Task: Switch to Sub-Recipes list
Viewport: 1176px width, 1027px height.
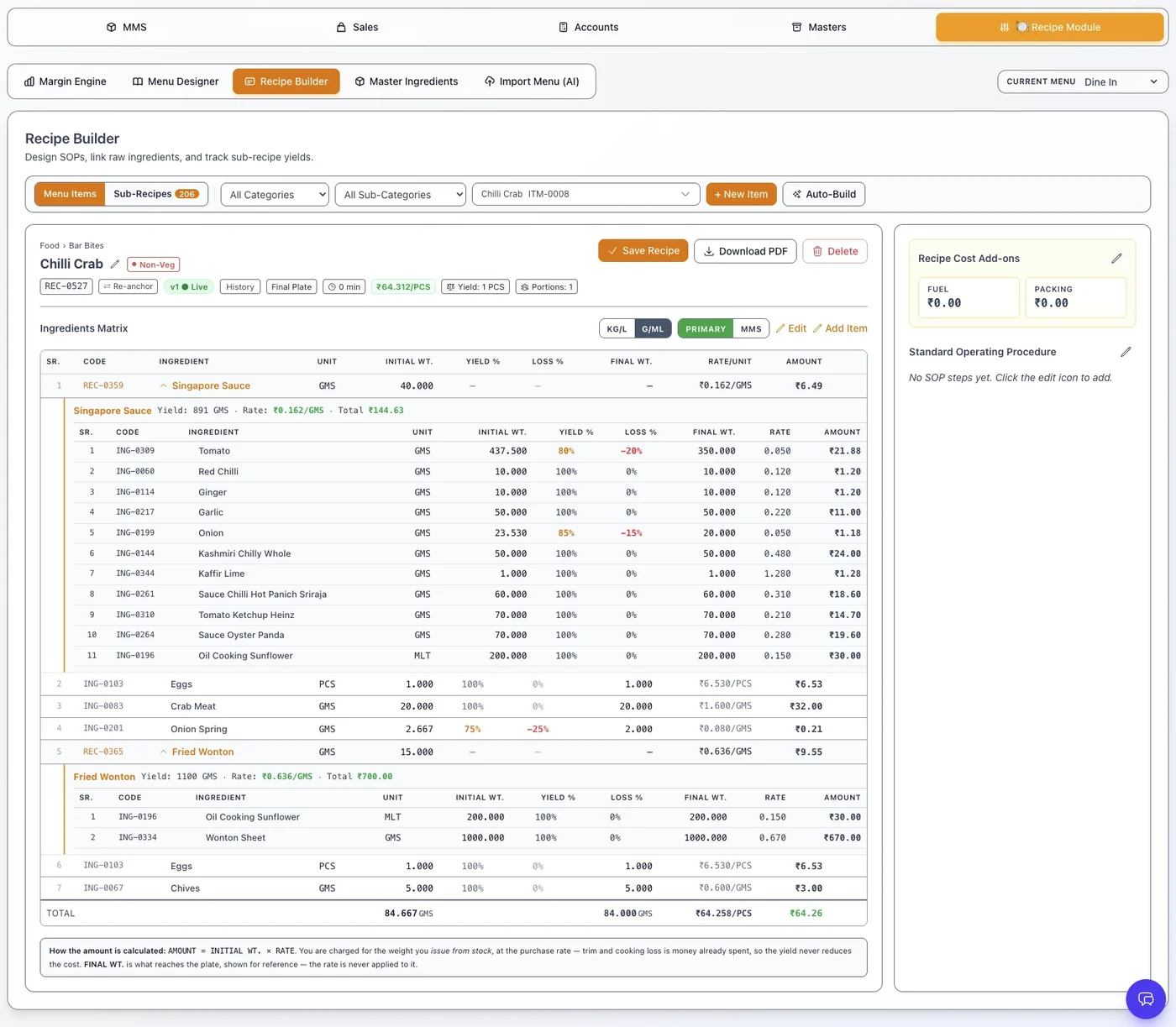Action: point(156,194)
